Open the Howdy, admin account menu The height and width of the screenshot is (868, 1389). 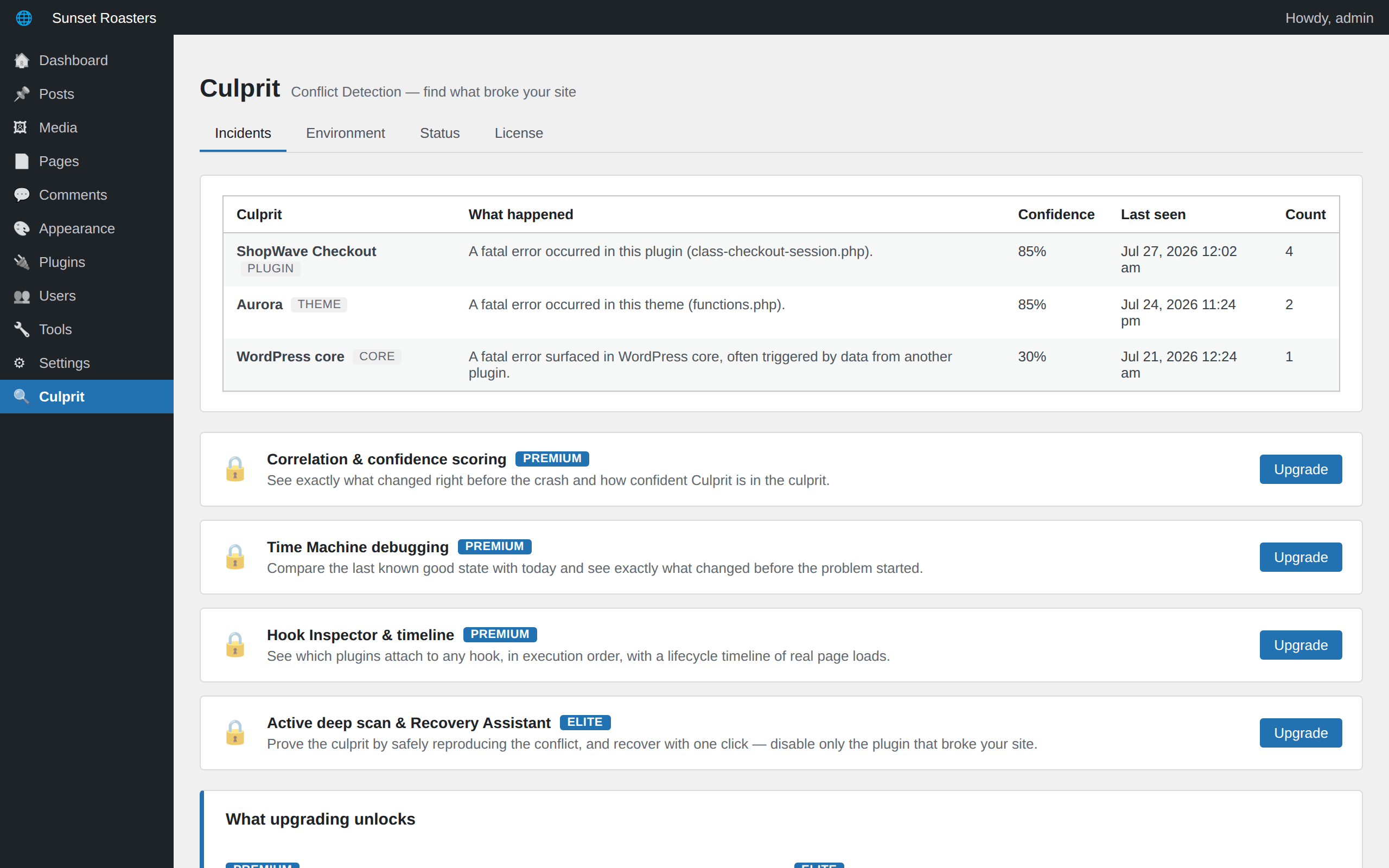(x=1329, y=18)
